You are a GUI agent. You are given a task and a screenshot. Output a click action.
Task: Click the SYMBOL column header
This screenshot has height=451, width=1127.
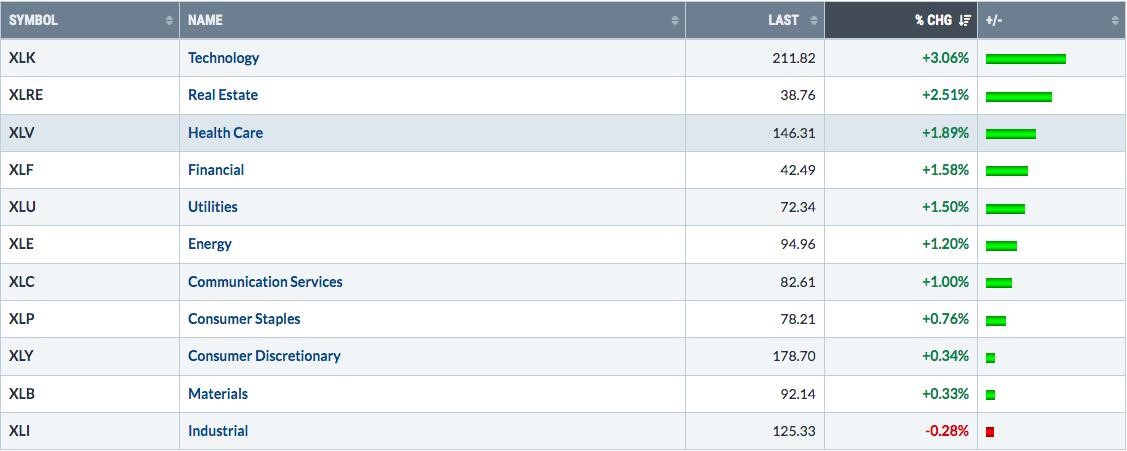click(x=90, y=20)
